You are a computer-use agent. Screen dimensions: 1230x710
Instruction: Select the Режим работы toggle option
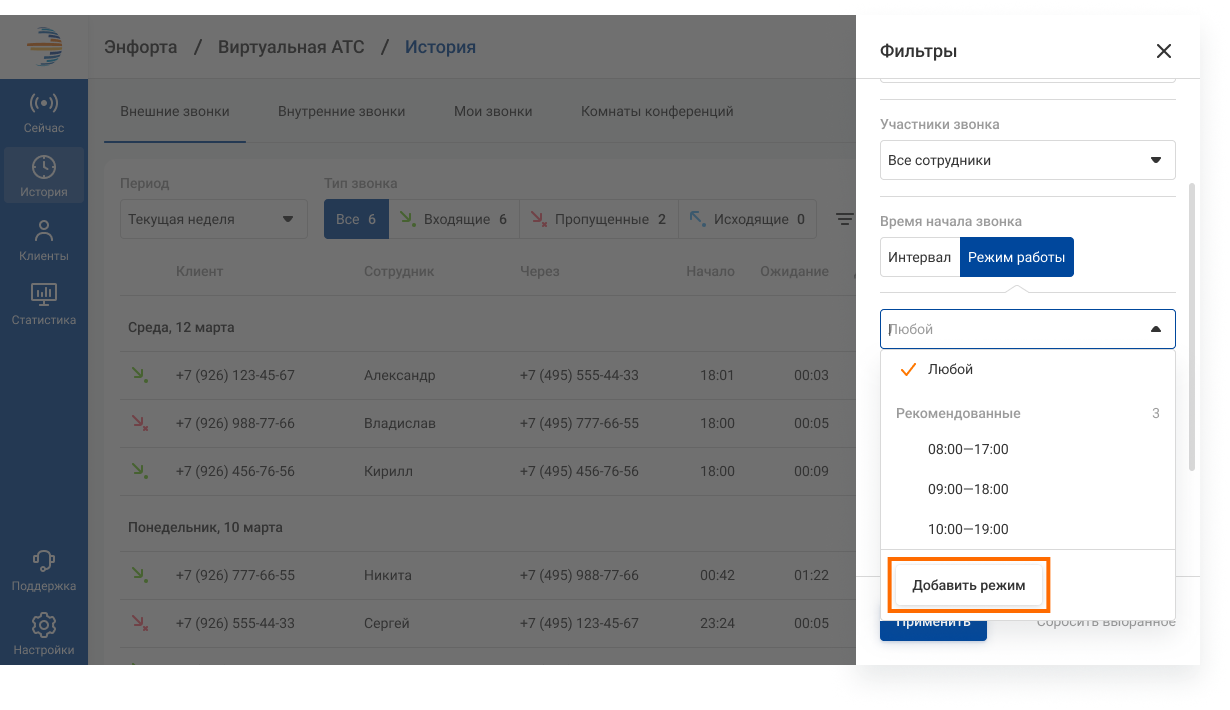tap(1016, 257)
